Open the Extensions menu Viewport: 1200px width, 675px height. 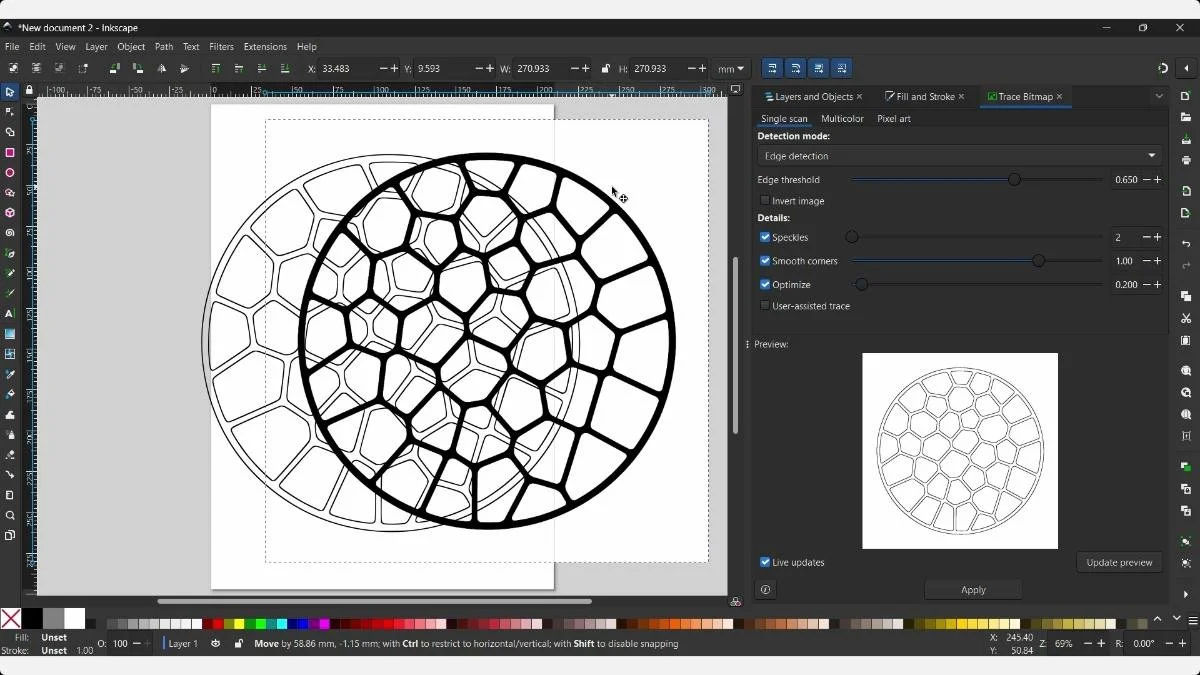coord(265,47)
